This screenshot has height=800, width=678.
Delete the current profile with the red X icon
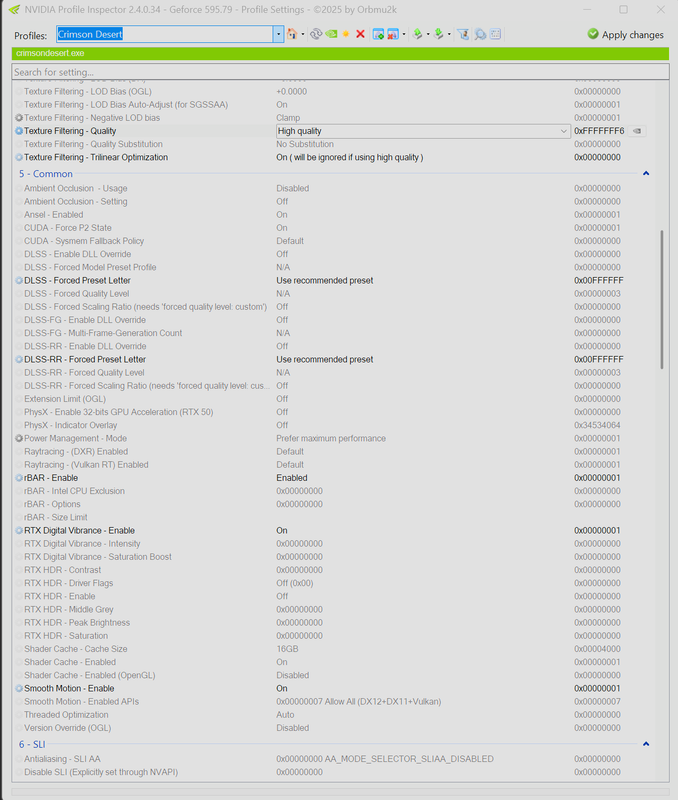click(x=360, y=34)
